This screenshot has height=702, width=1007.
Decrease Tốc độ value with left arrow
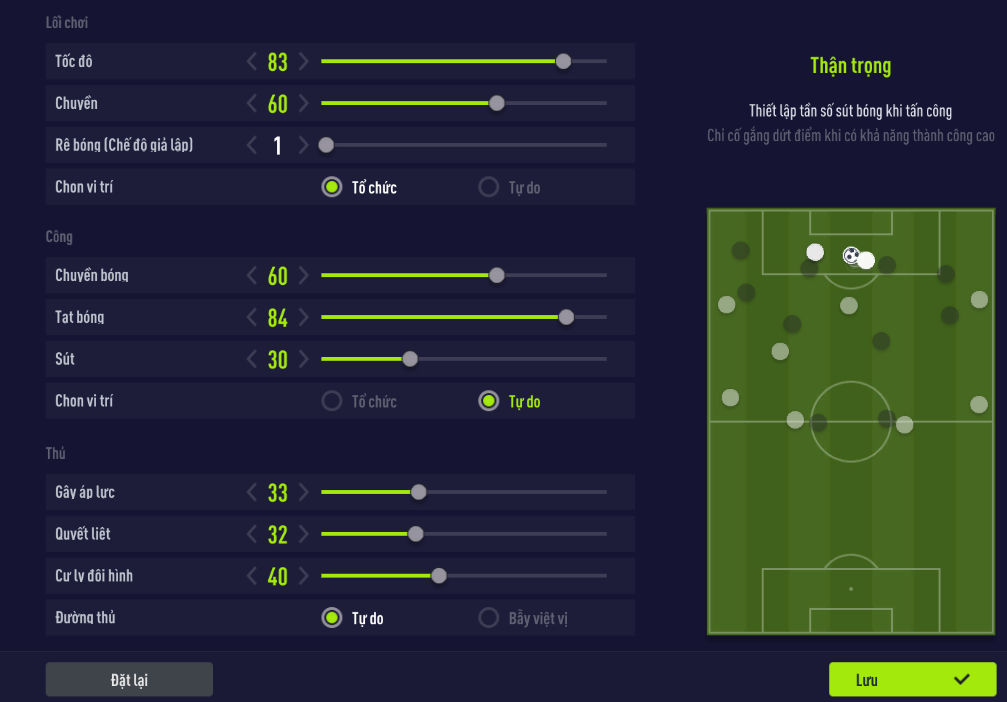coord(252,62)
